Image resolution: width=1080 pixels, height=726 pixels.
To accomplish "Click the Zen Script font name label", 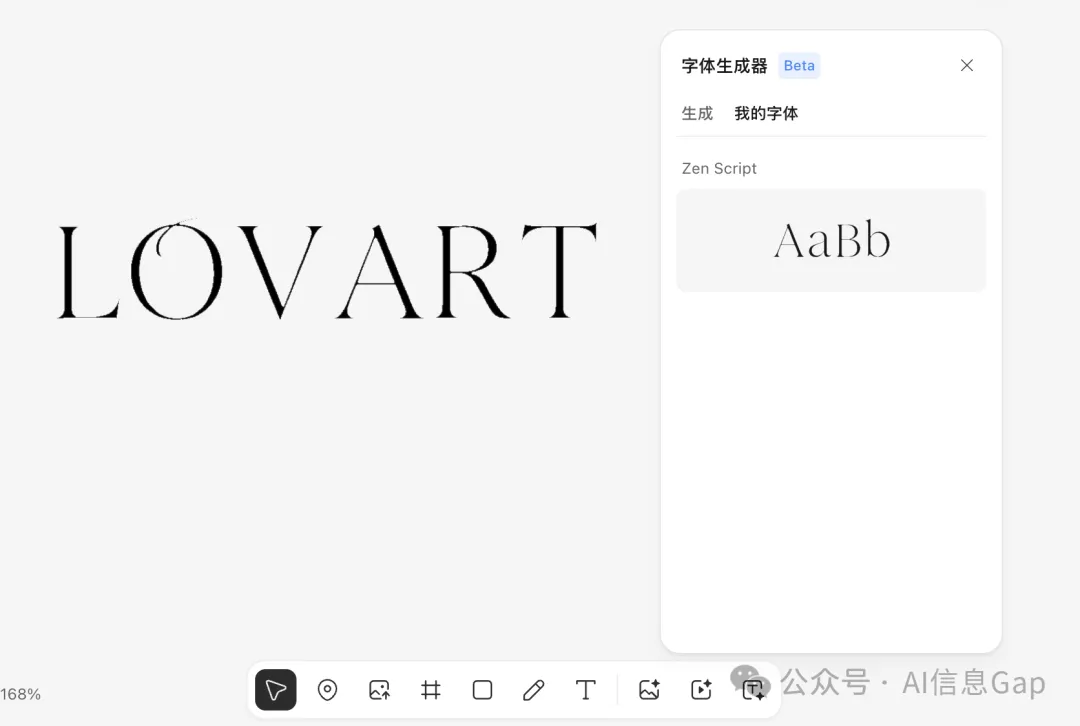I will tap(719, 169).
